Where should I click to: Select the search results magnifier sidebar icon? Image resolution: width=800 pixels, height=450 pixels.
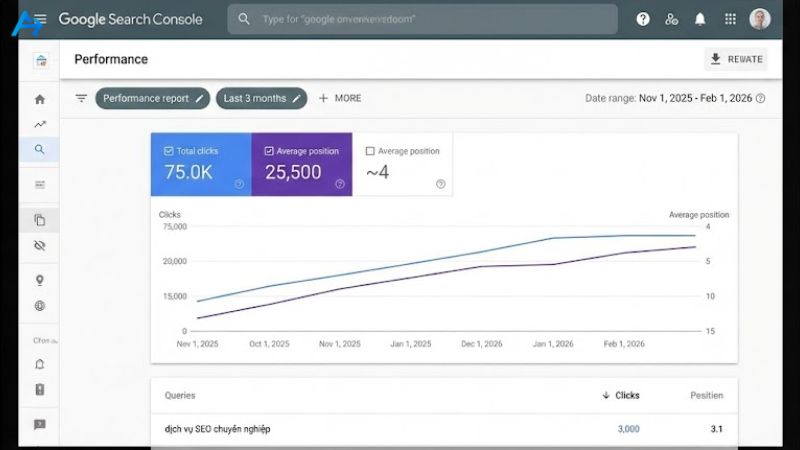[39, 149]
